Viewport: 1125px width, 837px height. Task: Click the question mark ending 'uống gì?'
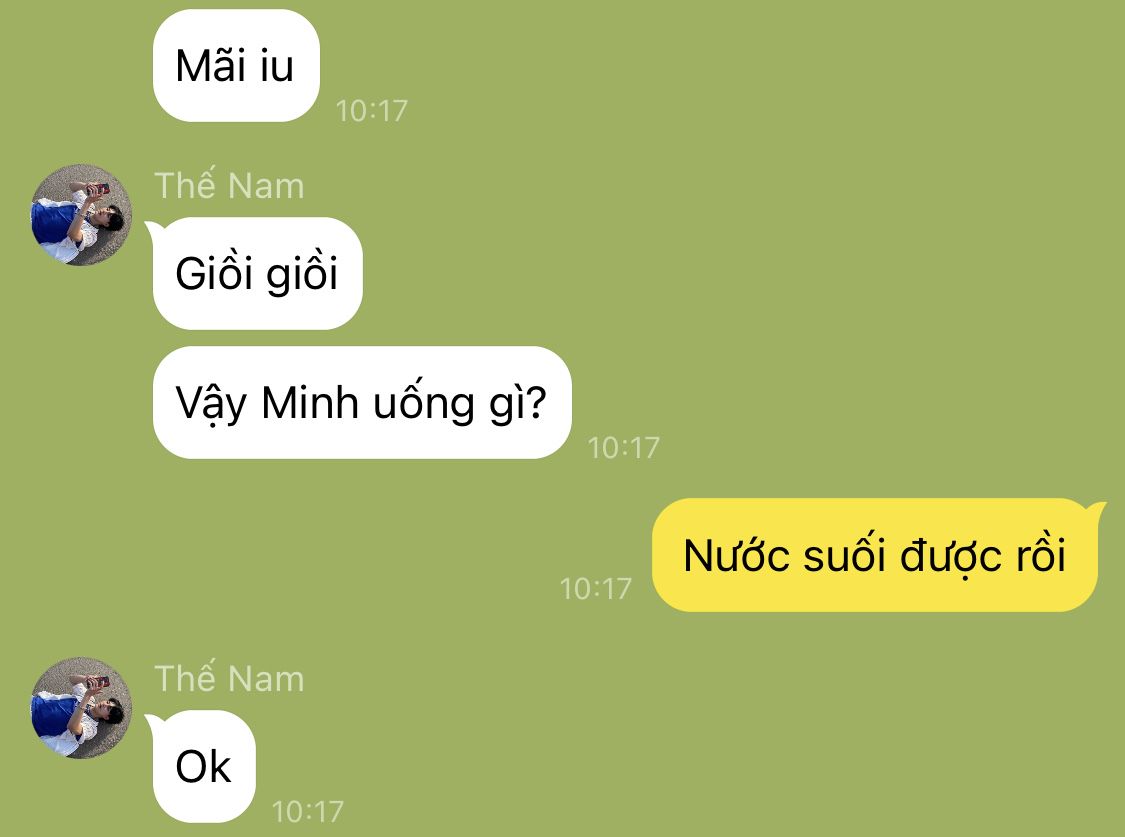(x=536, y=403)
